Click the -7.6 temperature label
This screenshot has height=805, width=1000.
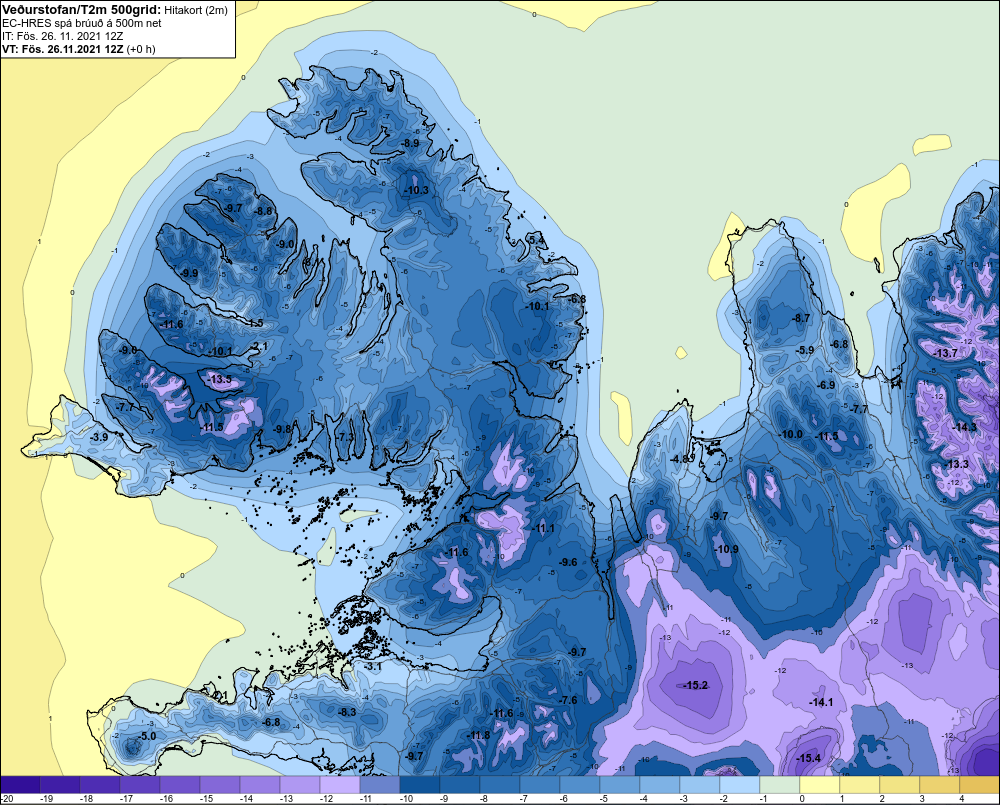tap(568, 700)
